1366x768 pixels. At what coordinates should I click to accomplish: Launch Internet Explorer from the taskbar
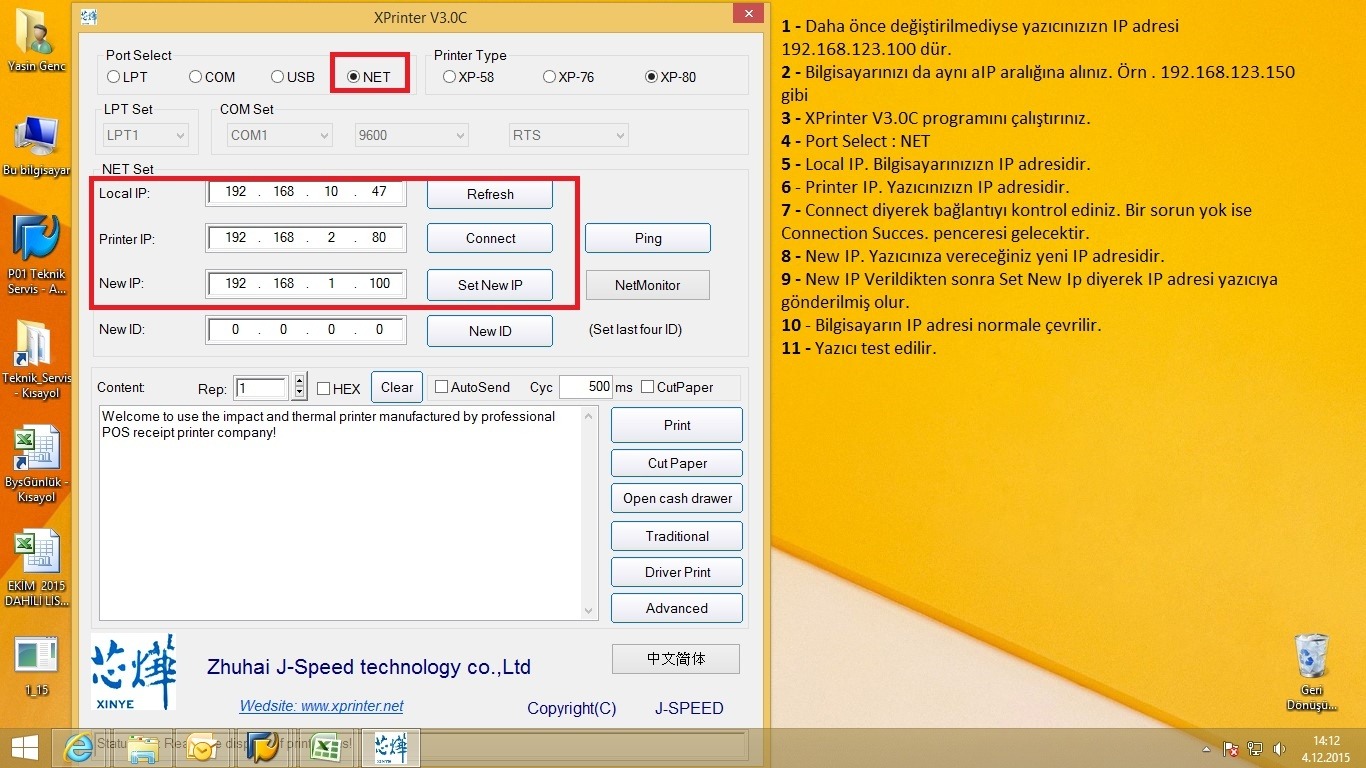(78, 748)
